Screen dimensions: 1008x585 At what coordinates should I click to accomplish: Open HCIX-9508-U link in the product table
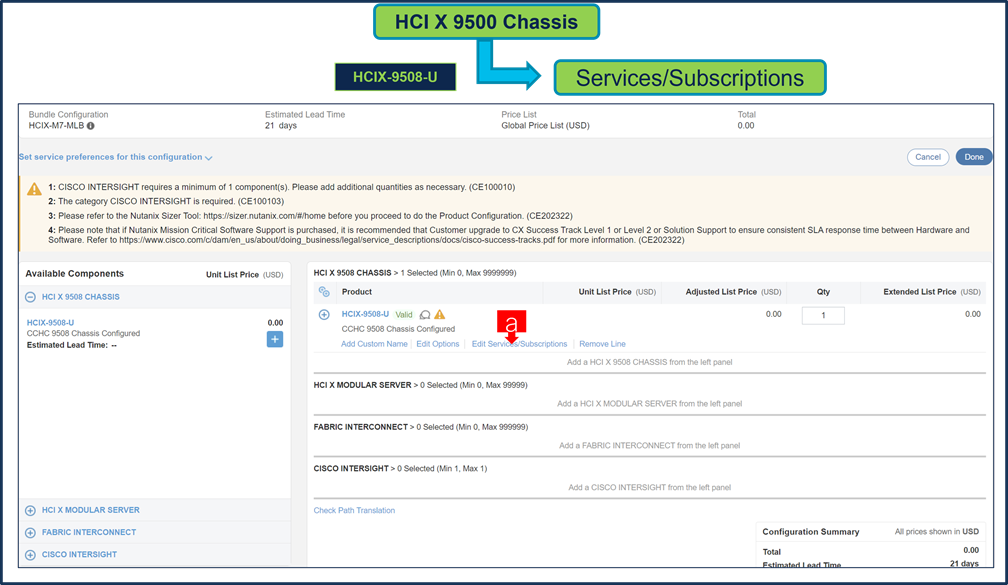click(365, 314)
